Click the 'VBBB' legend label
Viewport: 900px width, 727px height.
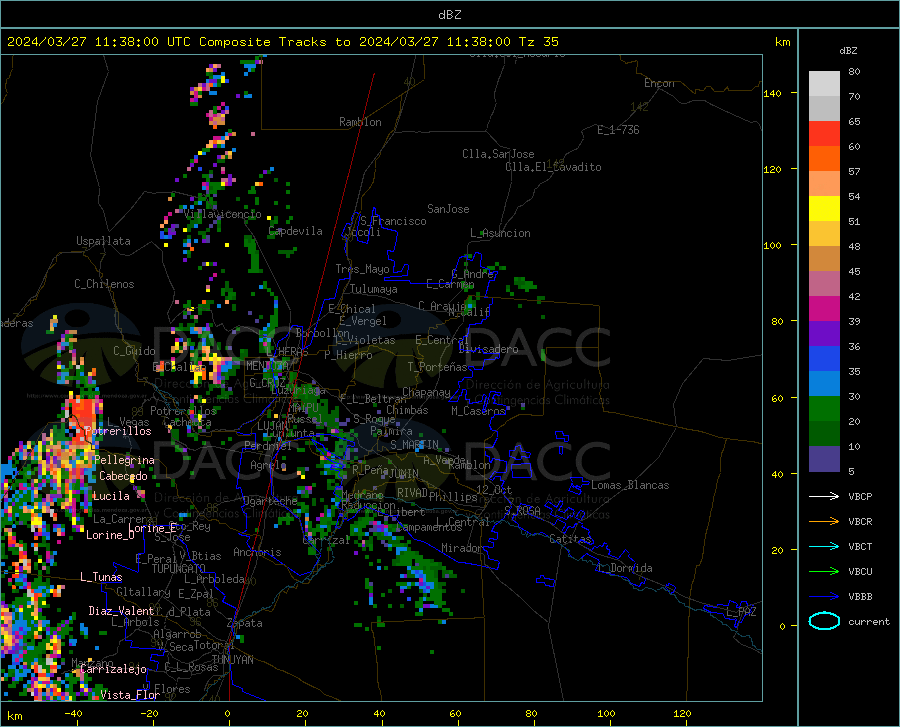point(860,597)
